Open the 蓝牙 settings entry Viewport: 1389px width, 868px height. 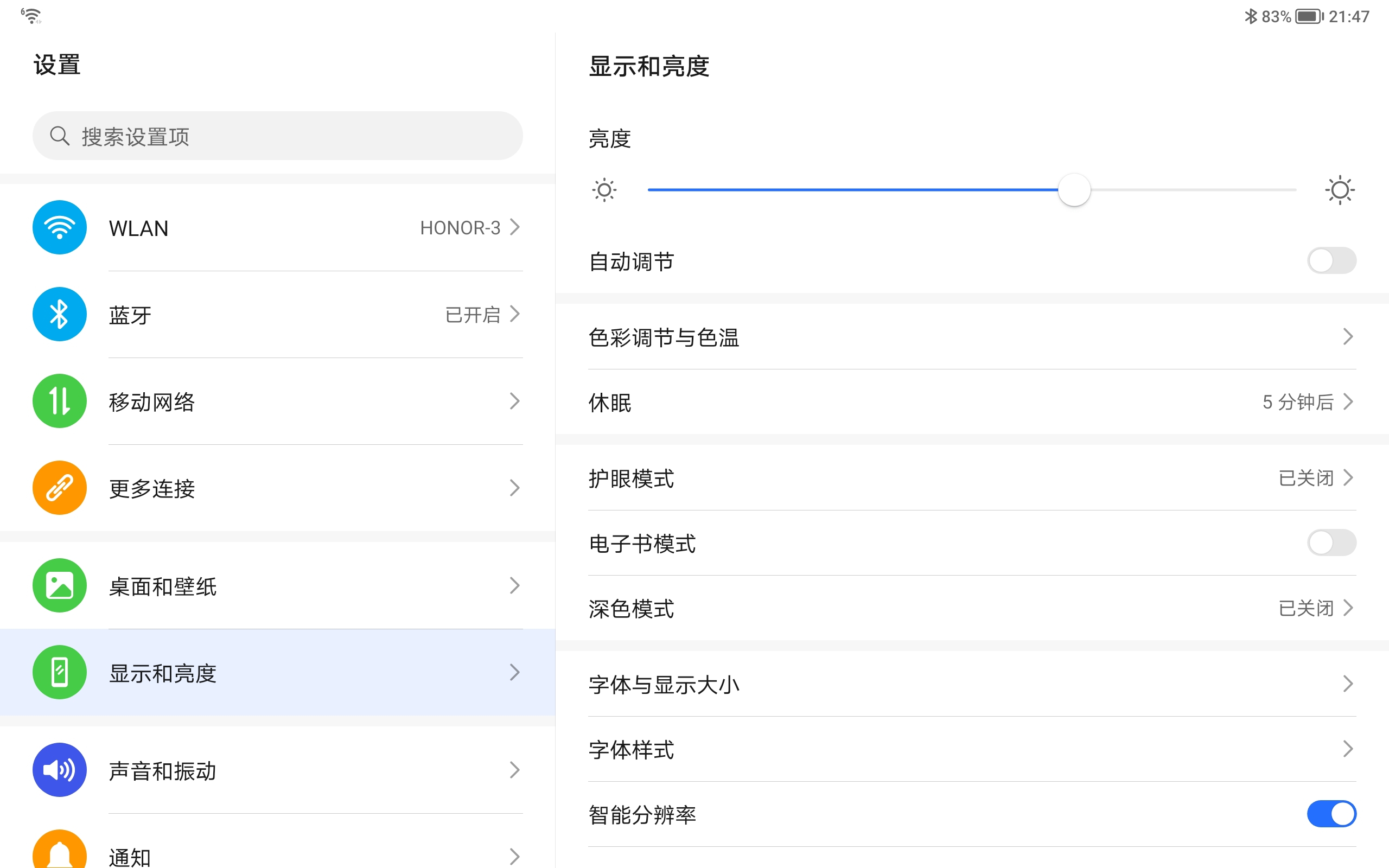pyautogui.click(x=278, y=314)
